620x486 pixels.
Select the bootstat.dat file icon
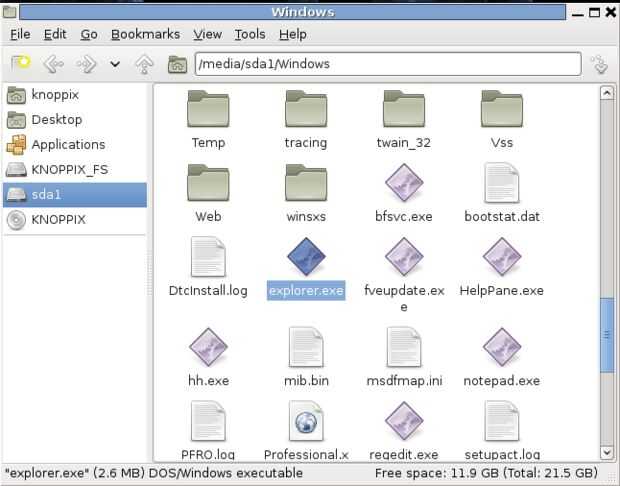[502, 183]
